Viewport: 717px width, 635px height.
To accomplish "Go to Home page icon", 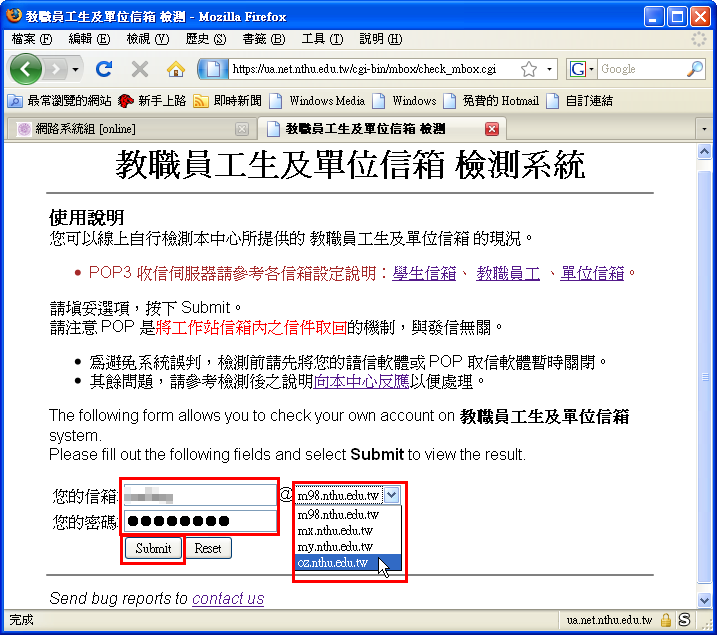I will [x=176, y=69].
